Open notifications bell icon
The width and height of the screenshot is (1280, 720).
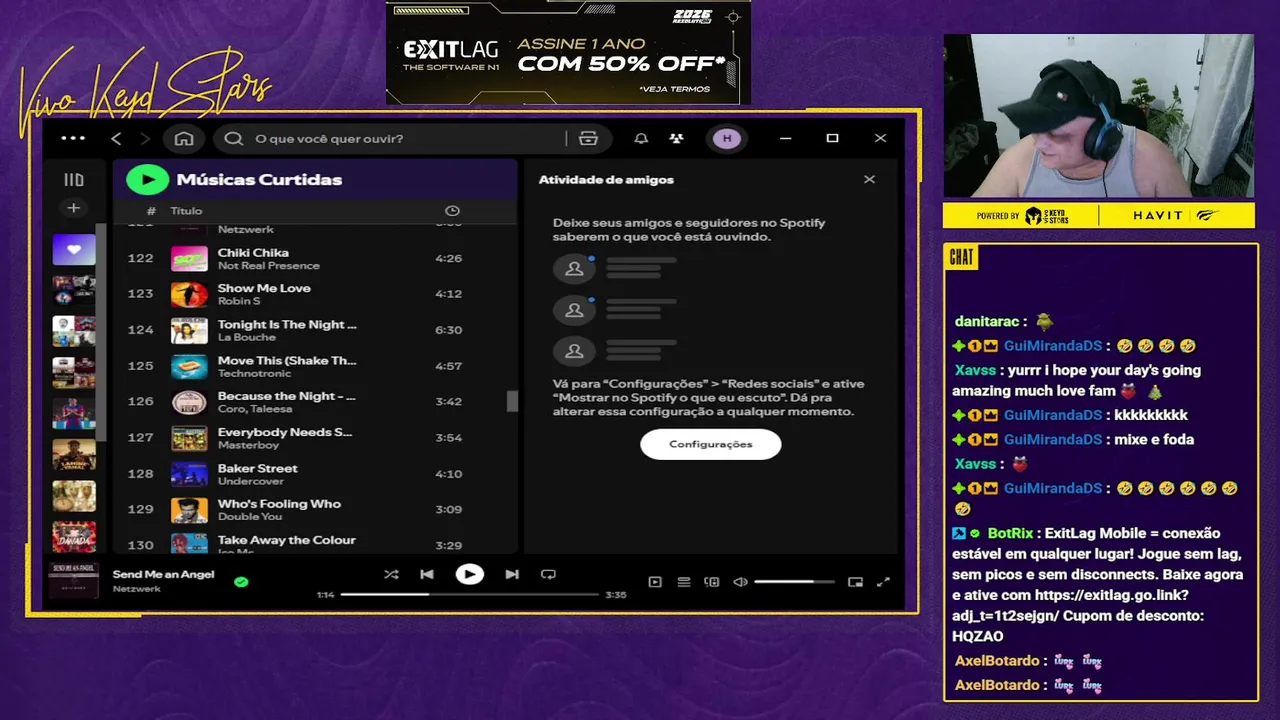coord(641,139)
